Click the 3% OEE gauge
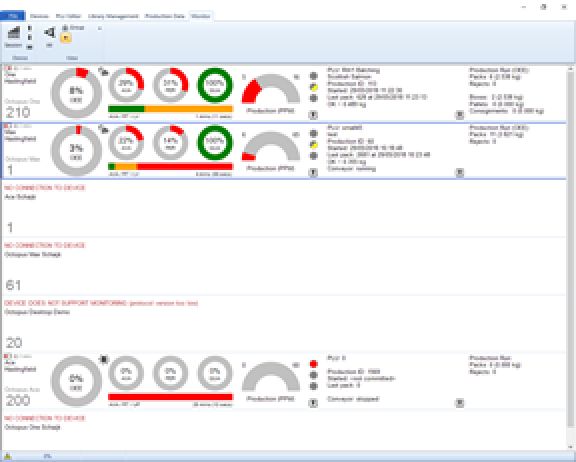The image size is (576, 462). pyautogui.click(x=76, y=151)
